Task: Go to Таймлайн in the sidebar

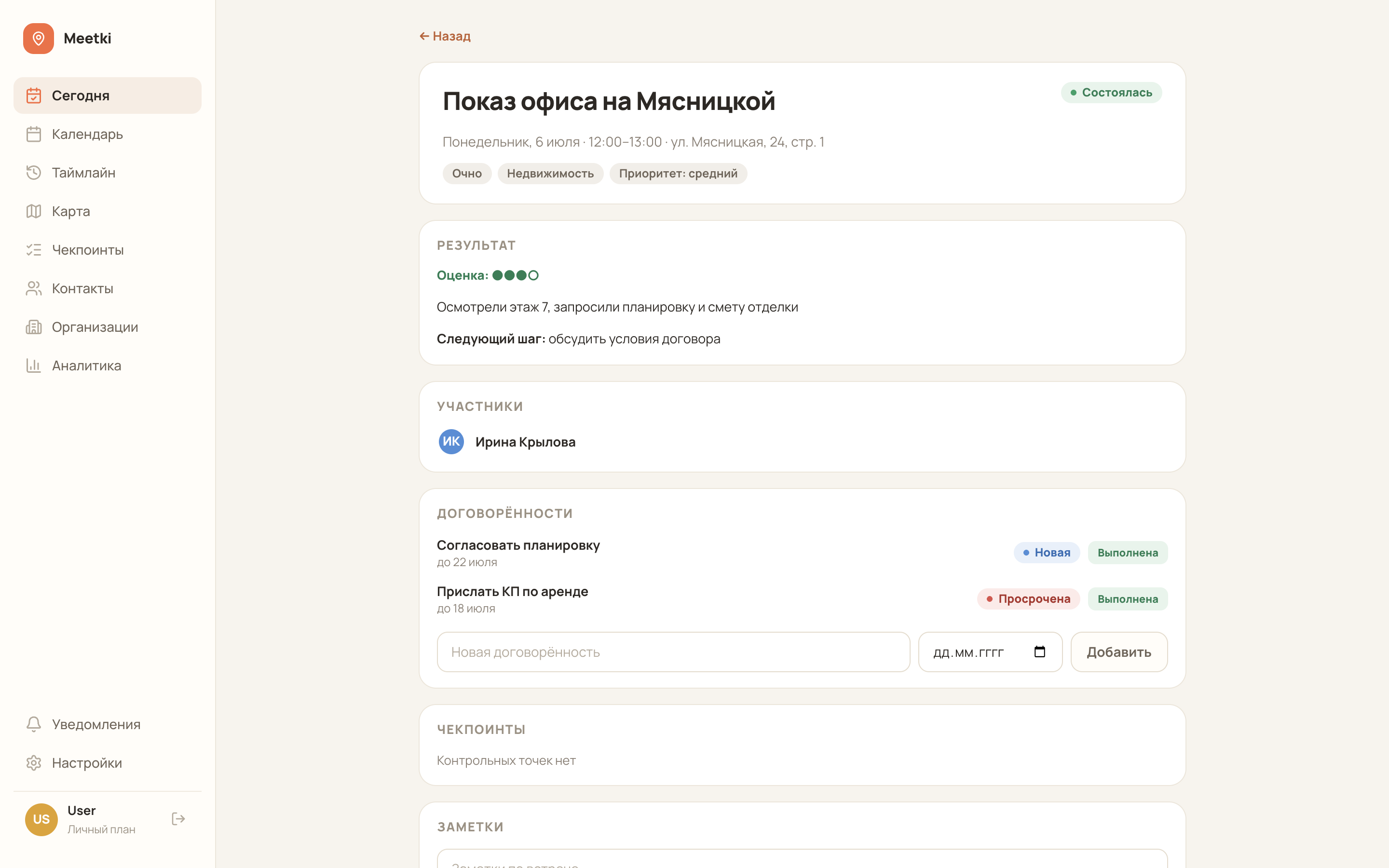Action: [108, 172]
